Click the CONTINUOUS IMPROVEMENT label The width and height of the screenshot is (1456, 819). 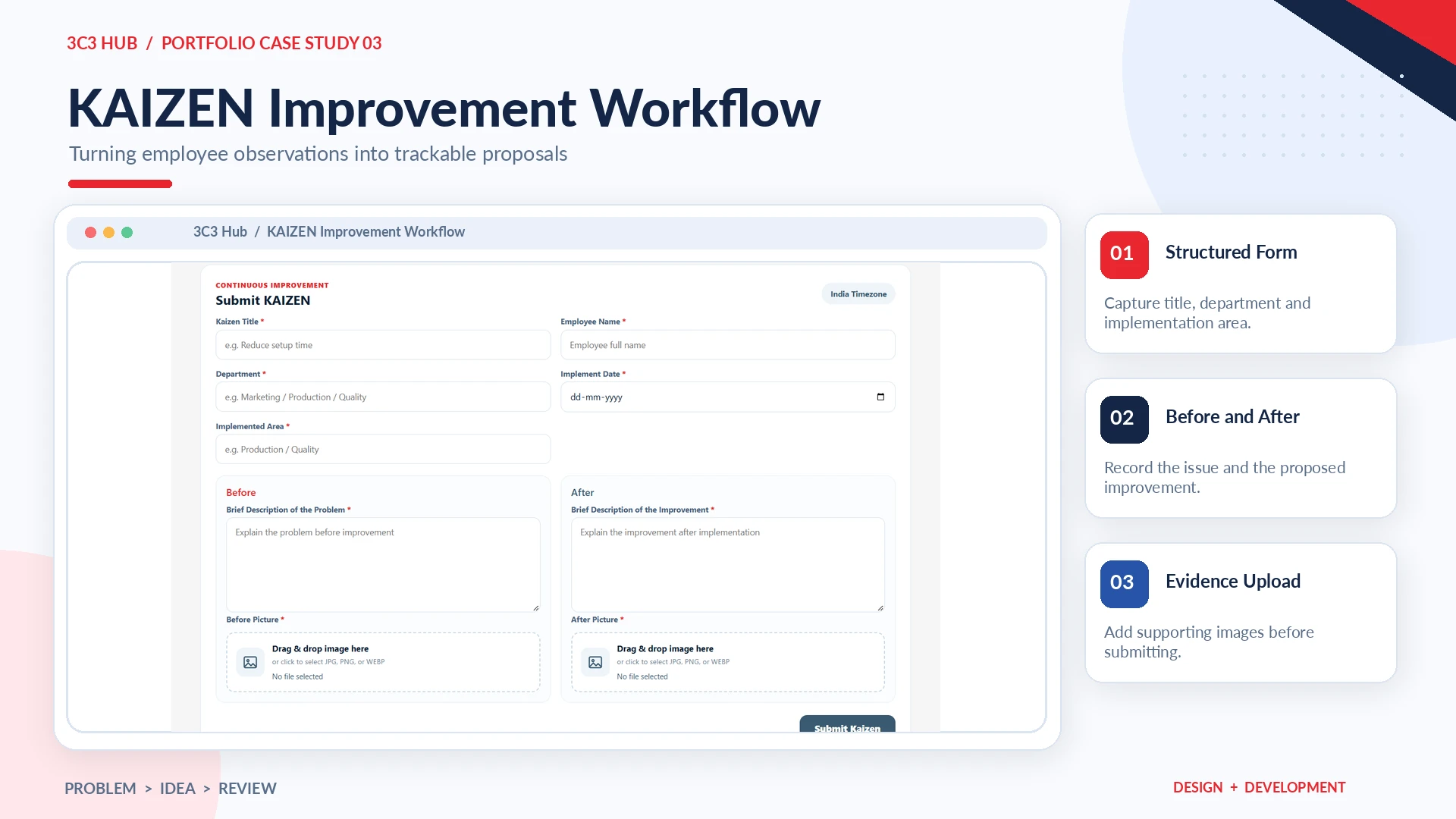[271, 286]
